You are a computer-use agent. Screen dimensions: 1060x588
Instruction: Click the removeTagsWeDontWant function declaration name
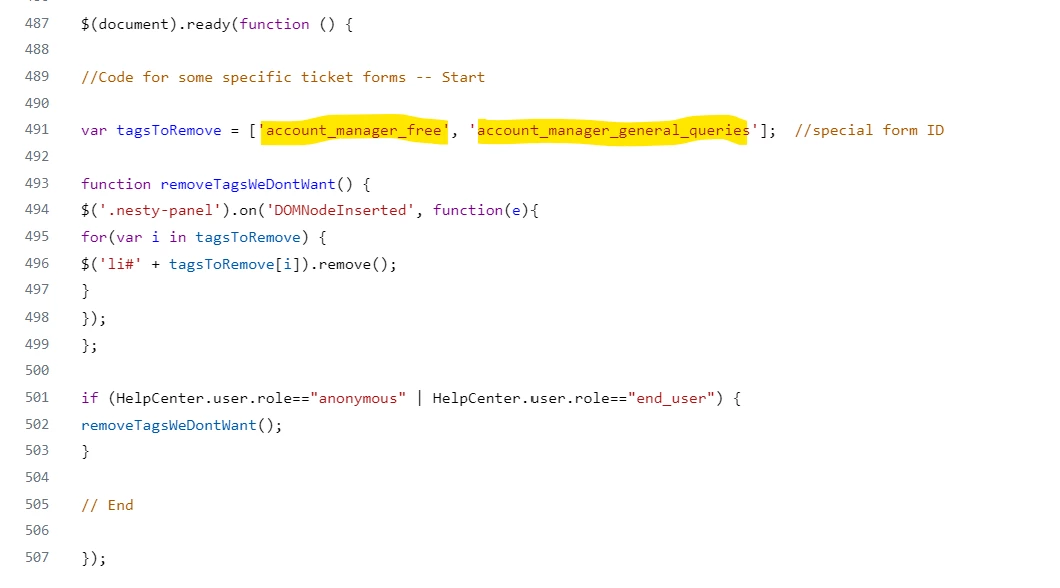[247, 185]
